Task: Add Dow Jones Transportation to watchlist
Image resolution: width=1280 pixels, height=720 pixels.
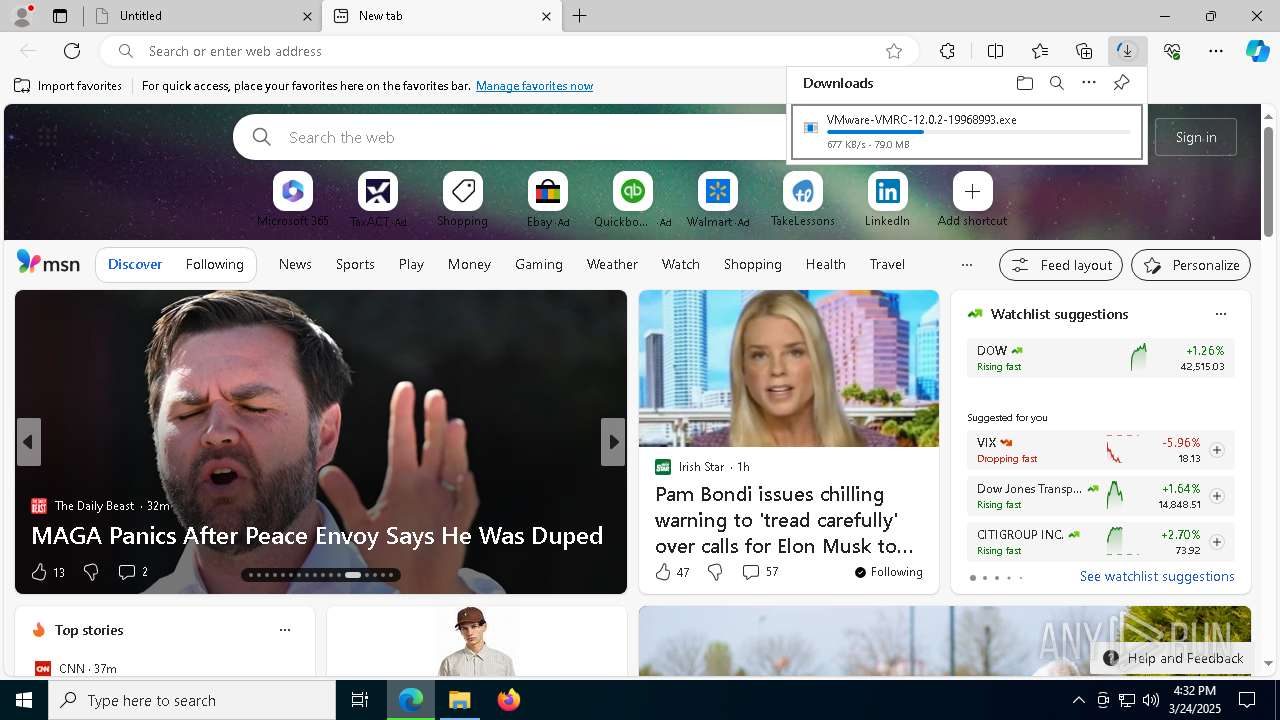Action: click(x=1216, y=496)
